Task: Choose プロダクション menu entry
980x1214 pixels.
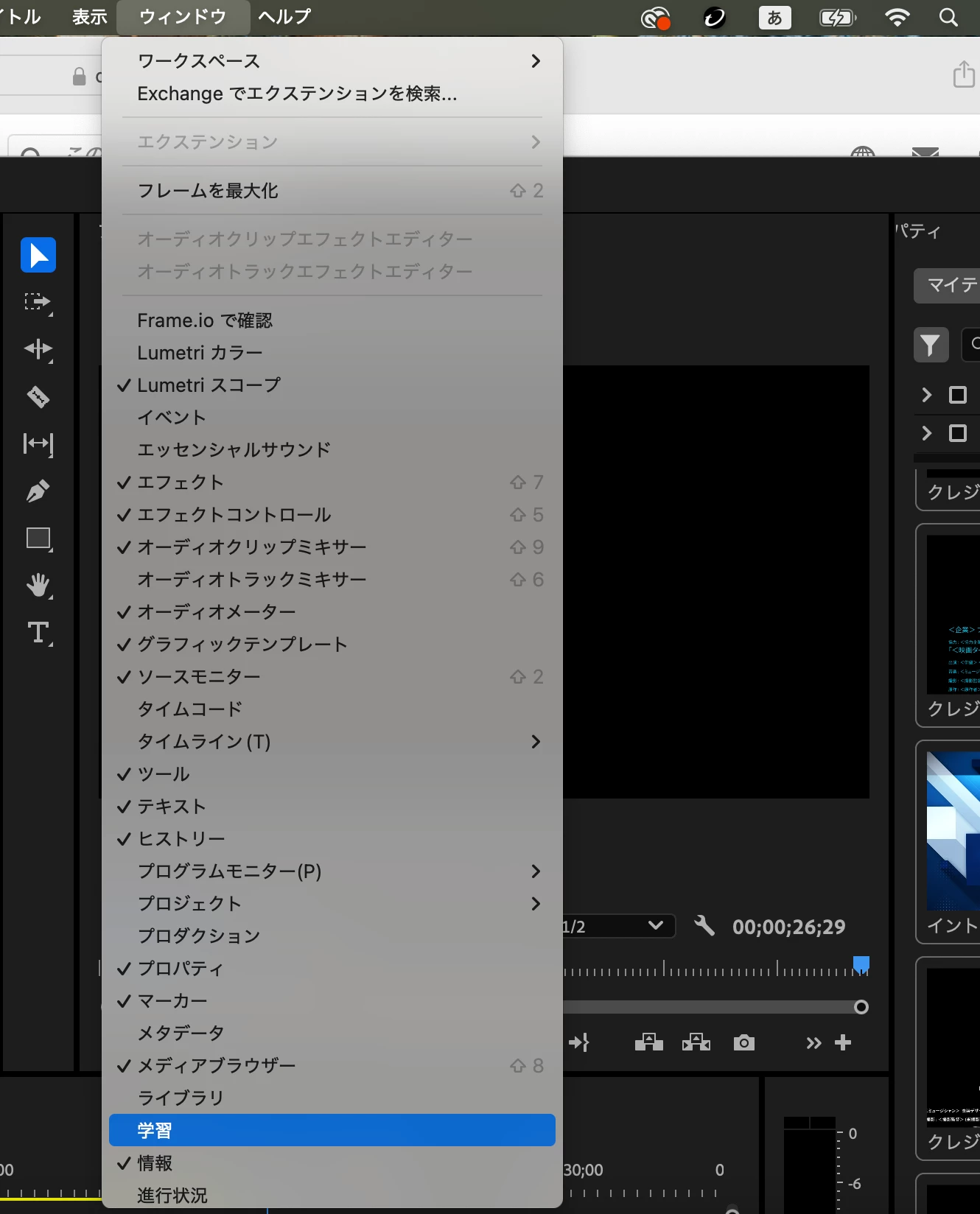Action: pos(332,936)
